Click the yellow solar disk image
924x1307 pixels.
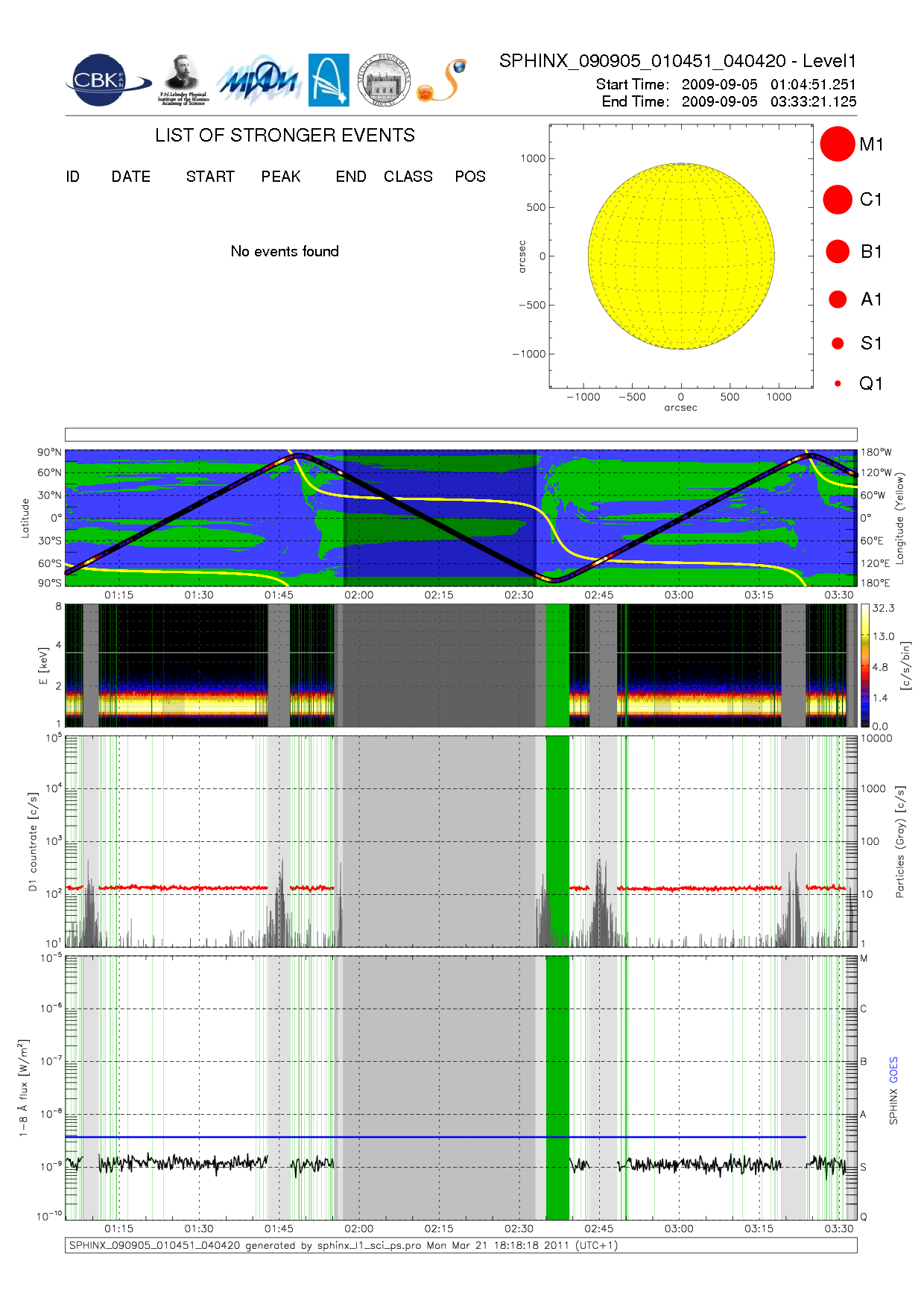click(x=681, y=256)
